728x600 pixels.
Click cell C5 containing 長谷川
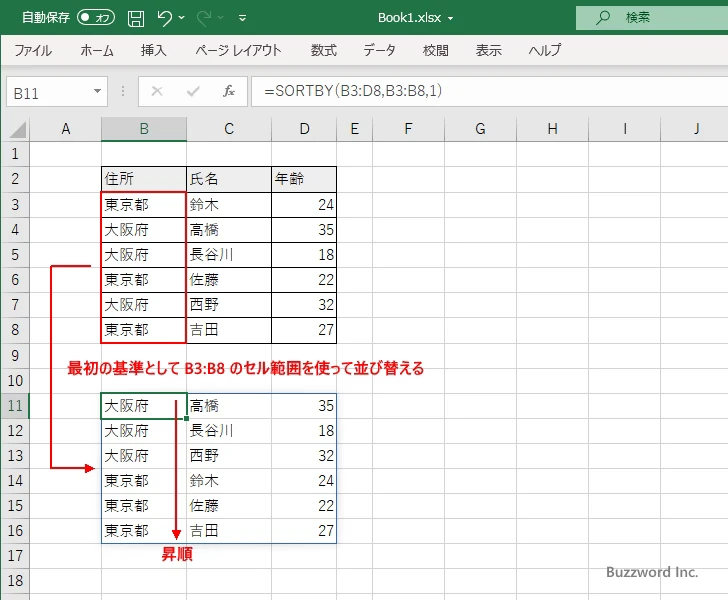point(229,255)
